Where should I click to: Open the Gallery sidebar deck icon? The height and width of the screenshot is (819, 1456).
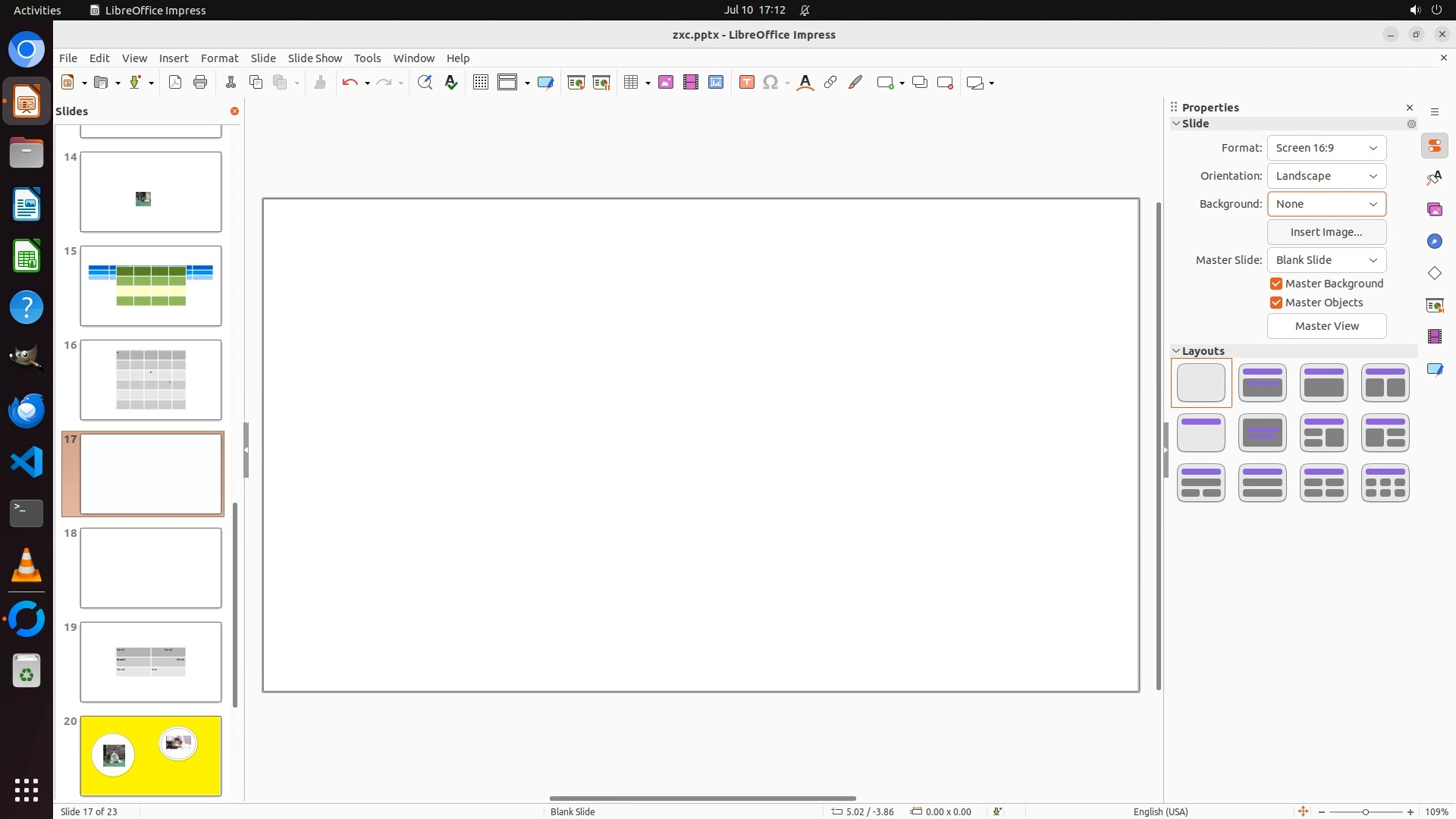(x=1434, y=209)
